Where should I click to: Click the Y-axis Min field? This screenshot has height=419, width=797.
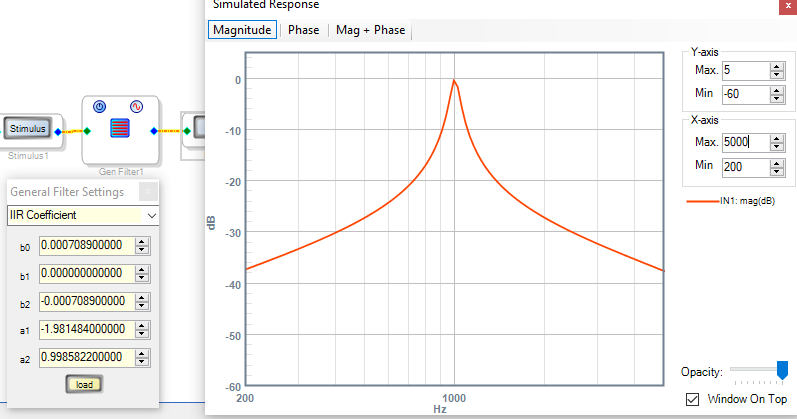point(746,94)
